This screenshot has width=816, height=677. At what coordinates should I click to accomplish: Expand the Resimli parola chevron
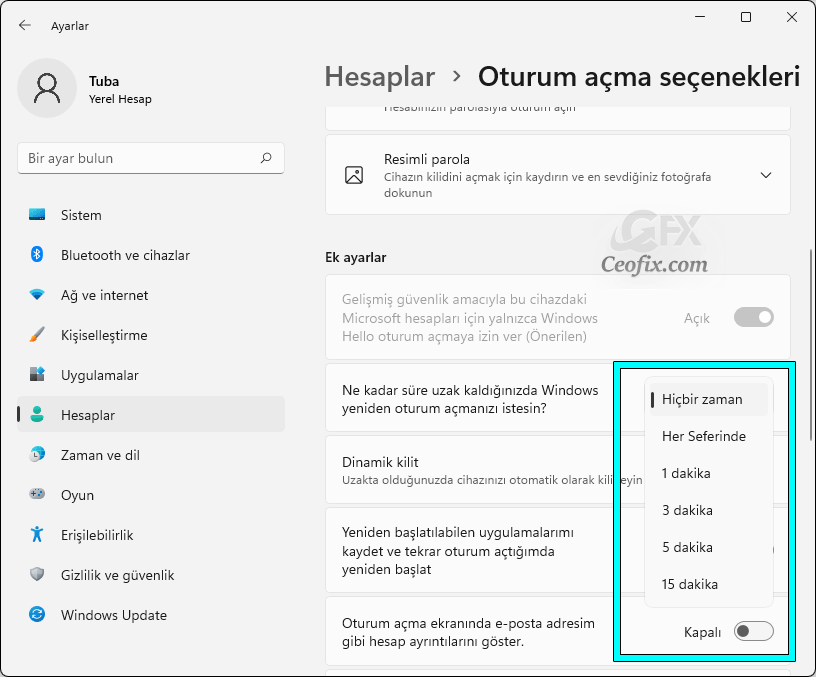(766, 175)
